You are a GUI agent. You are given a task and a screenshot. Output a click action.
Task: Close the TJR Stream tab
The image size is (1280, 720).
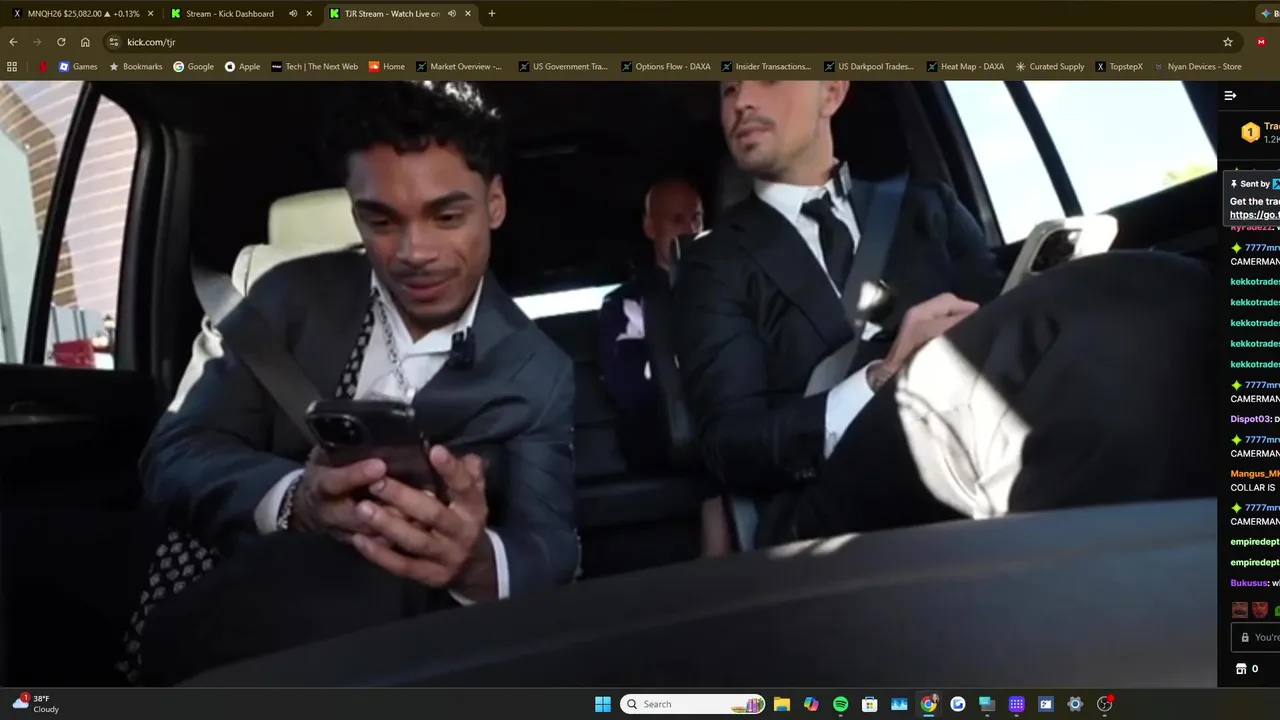tap(468, 14)
